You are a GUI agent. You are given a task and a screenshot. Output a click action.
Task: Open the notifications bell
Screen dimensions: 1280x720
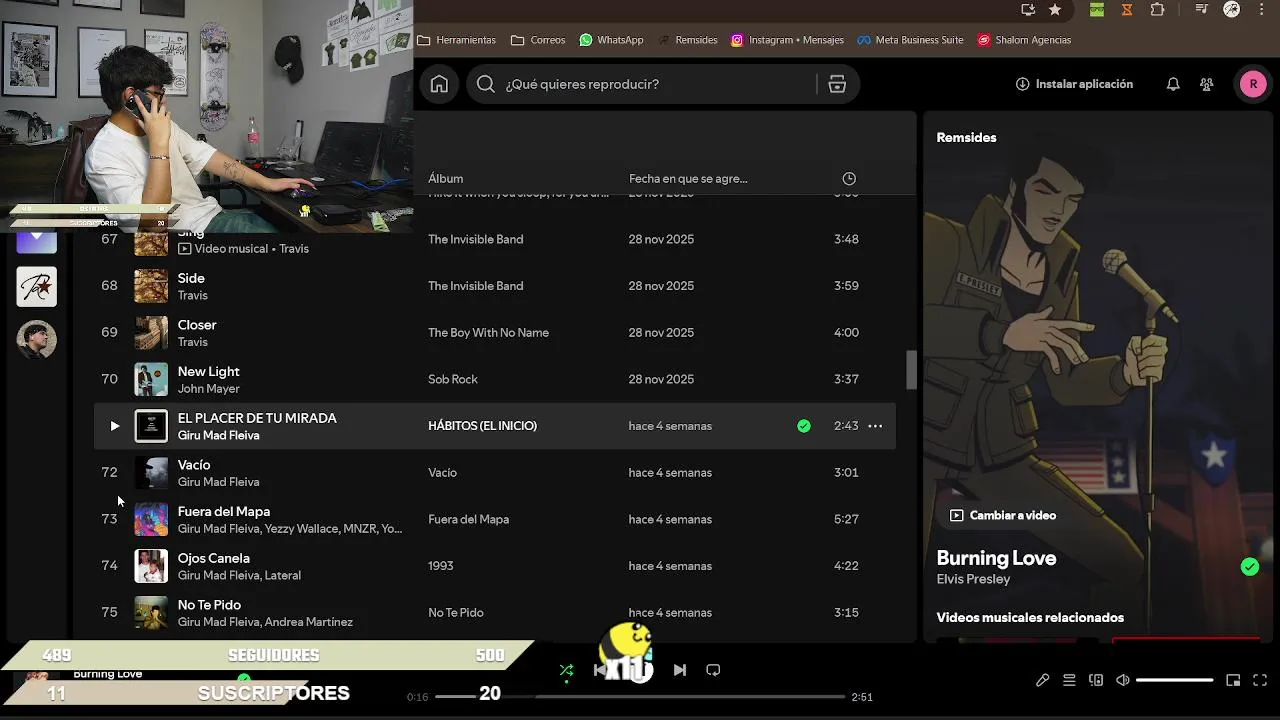pos(1173,84)
